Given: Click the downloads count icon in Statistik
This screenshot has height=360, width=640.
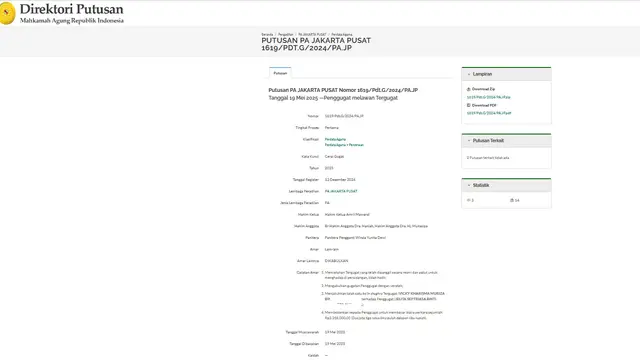Looking at the screenshot, I should pyautogui.click(x=512, y=200).
